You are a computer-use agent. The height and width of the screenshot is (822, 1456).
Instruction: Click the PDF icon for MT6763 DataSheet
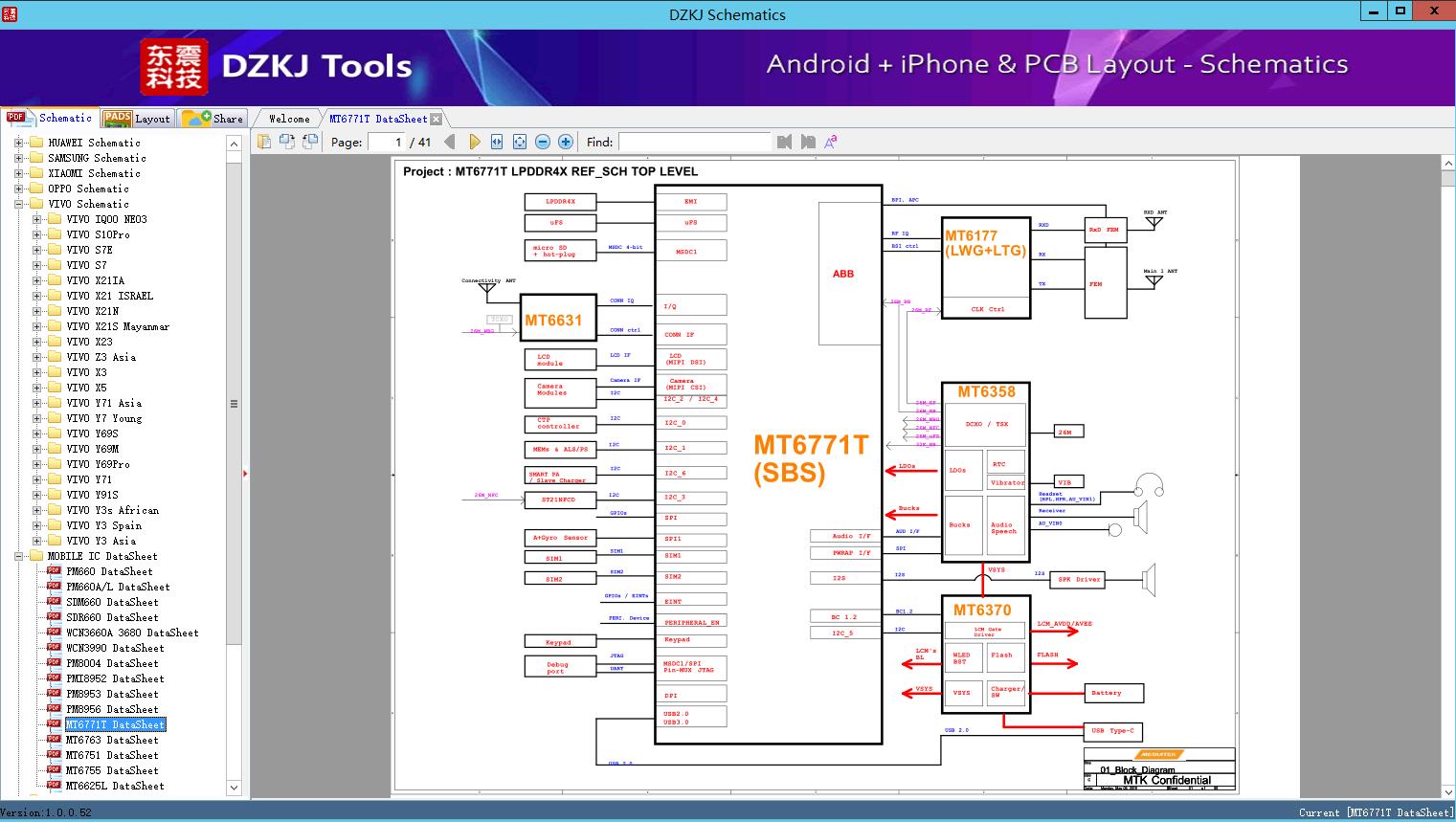point(54,740)
